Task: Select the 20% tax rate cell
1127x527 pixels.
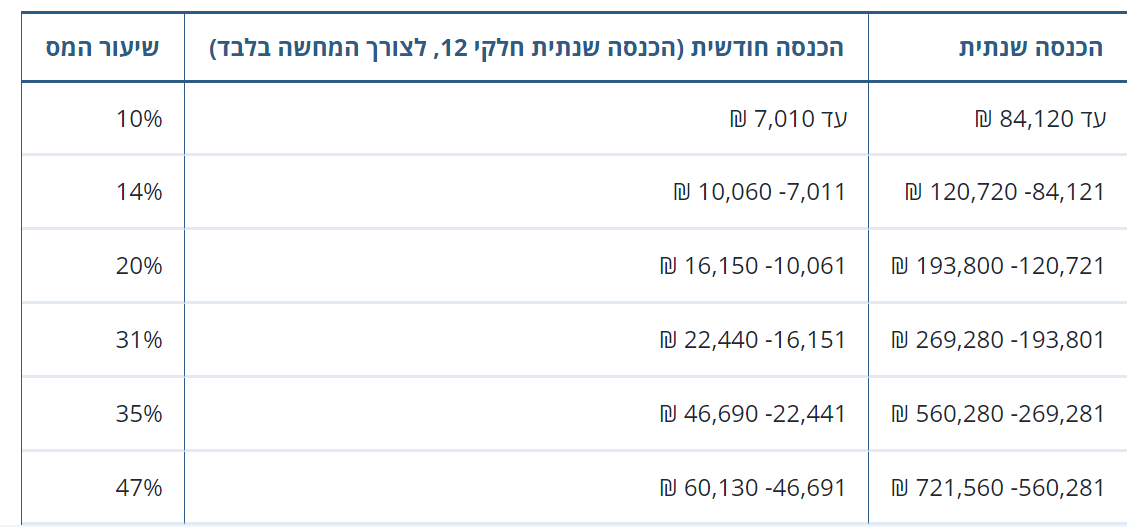Action: point(139,266)
